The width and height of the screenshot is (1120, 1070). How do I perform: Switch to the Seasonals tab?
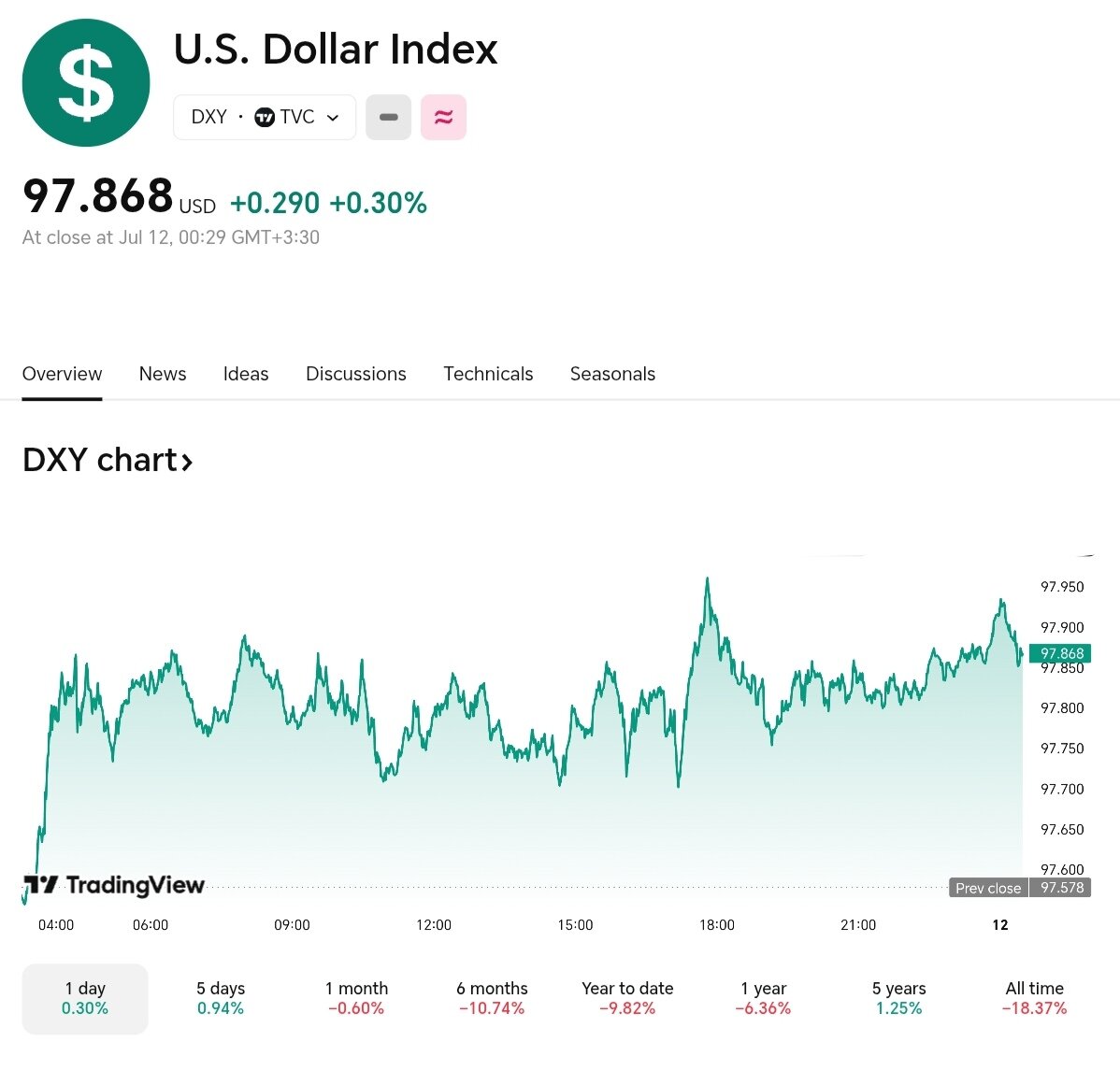click(x=612, y=374)
